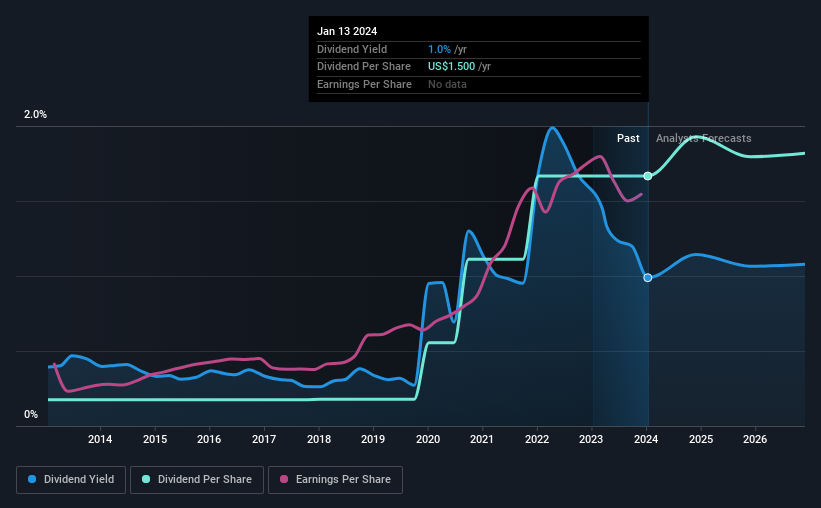Click the pink Earnings Per Share legend dot
Viewport: 821px width, 508px height.
coord(284,479)
